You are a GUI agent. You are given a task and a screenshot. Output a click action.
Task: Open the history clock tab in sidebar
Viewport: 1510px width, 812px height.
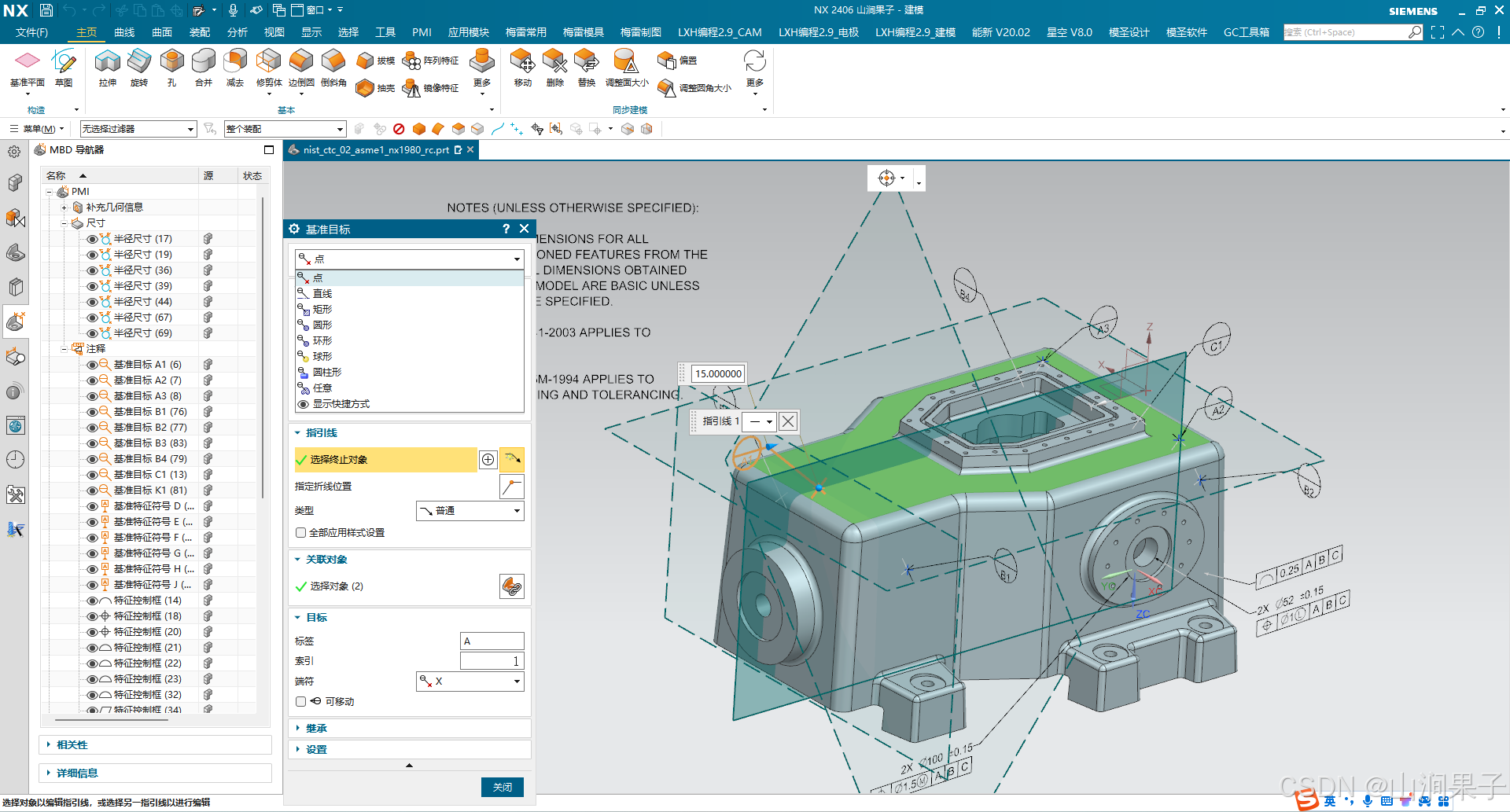coord(15,460)
